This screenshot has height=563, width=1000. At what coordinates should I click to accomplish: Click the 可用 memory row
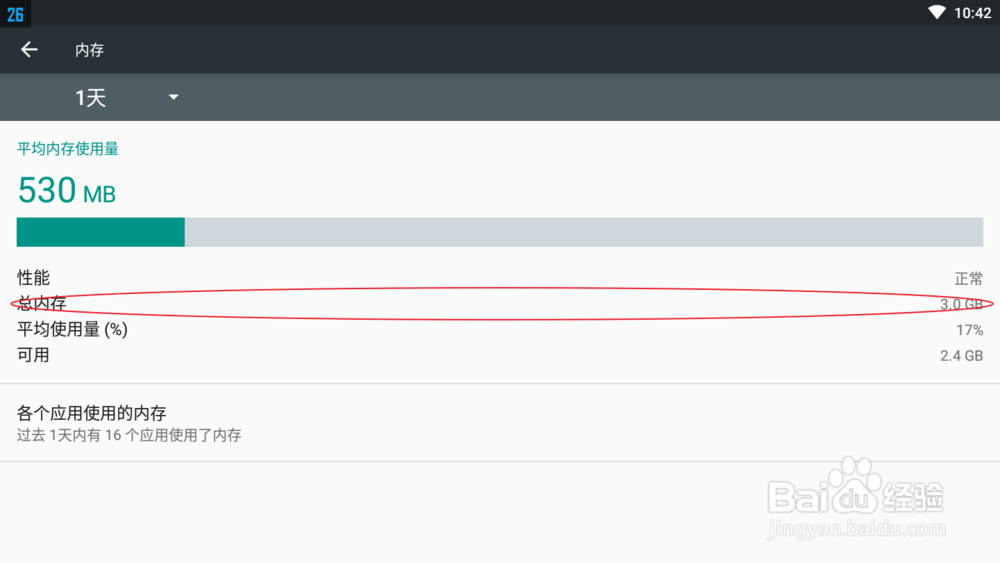[500, 355]
